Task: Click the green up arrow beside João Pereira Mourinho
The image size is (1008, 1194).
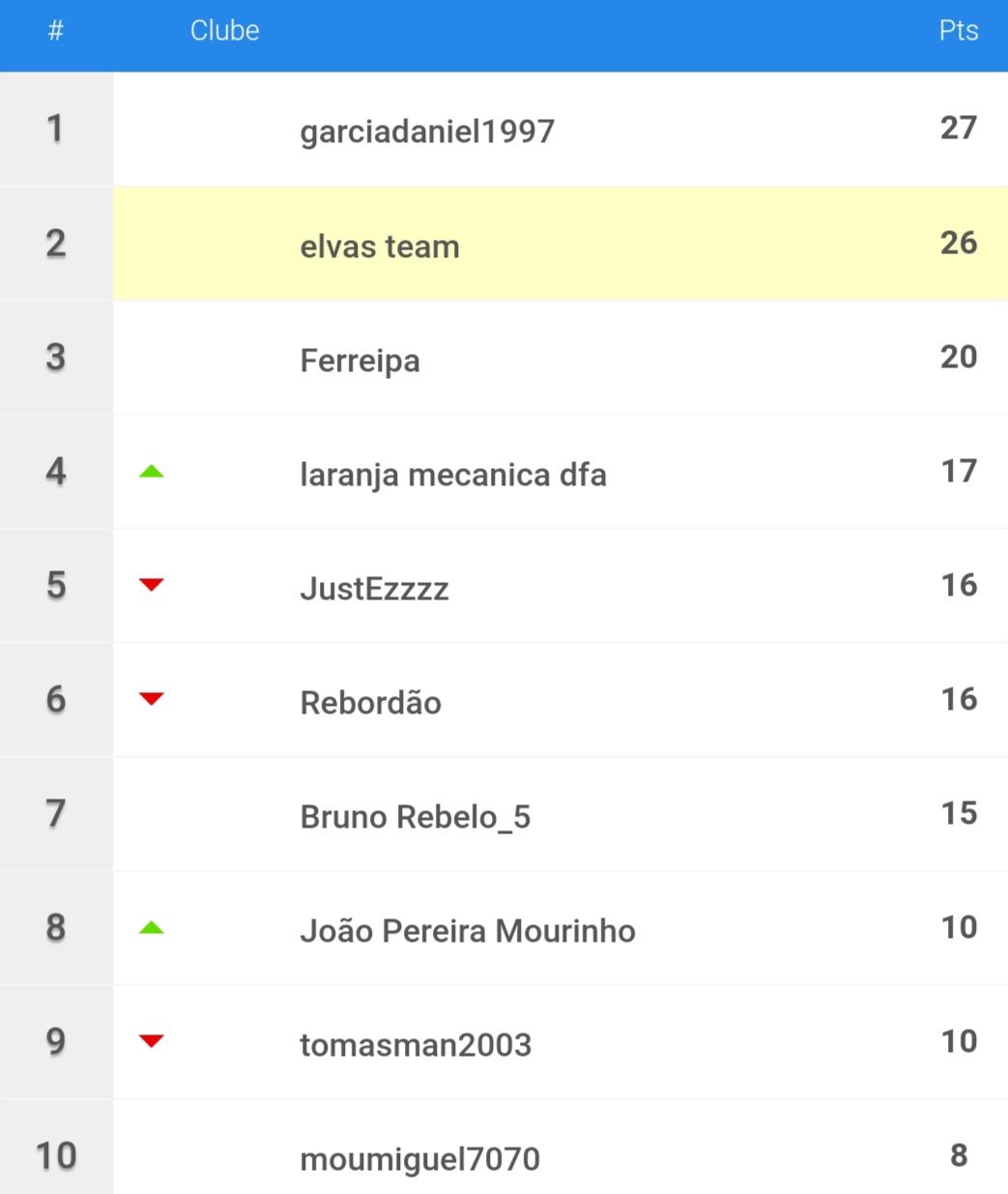Action: [x=152, y=928]
